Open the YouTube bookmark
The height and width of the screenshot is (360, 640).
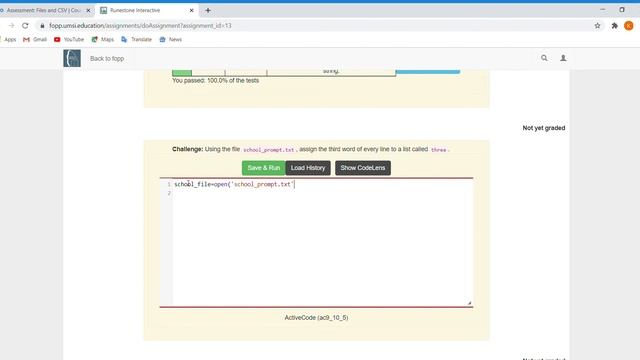click(69, 40)
